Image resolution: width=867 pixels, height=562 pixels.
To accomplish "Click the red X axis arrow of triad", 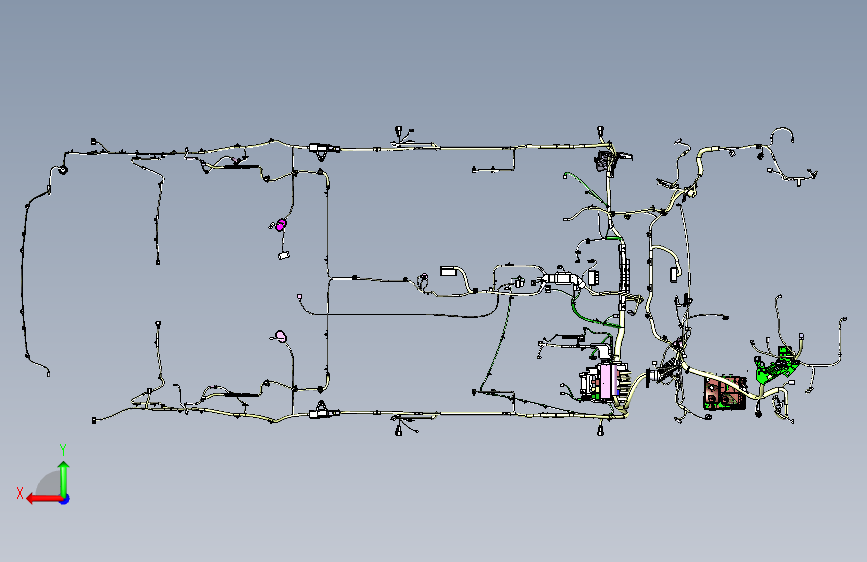I will pos(44,499).
